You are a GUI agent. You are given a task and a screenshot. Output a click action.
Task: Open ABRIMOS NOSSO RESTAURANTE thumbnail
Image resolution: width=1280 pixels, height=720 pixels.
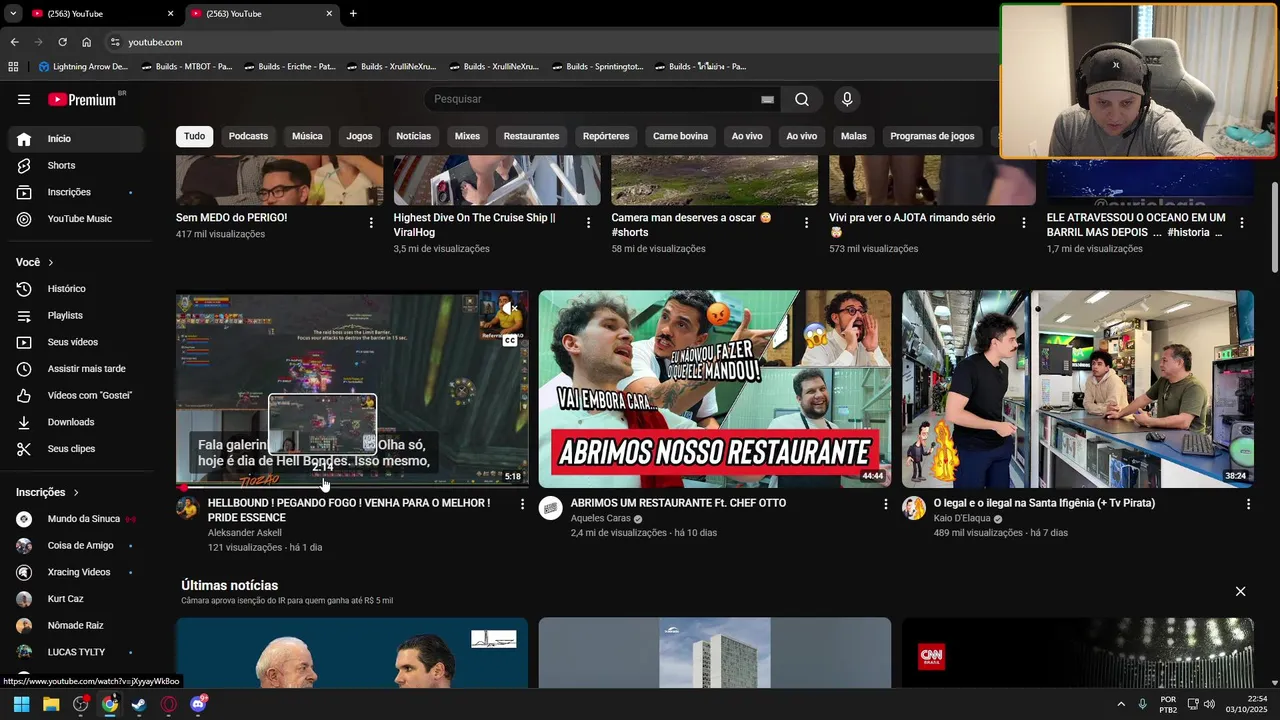tap(714, 389)
